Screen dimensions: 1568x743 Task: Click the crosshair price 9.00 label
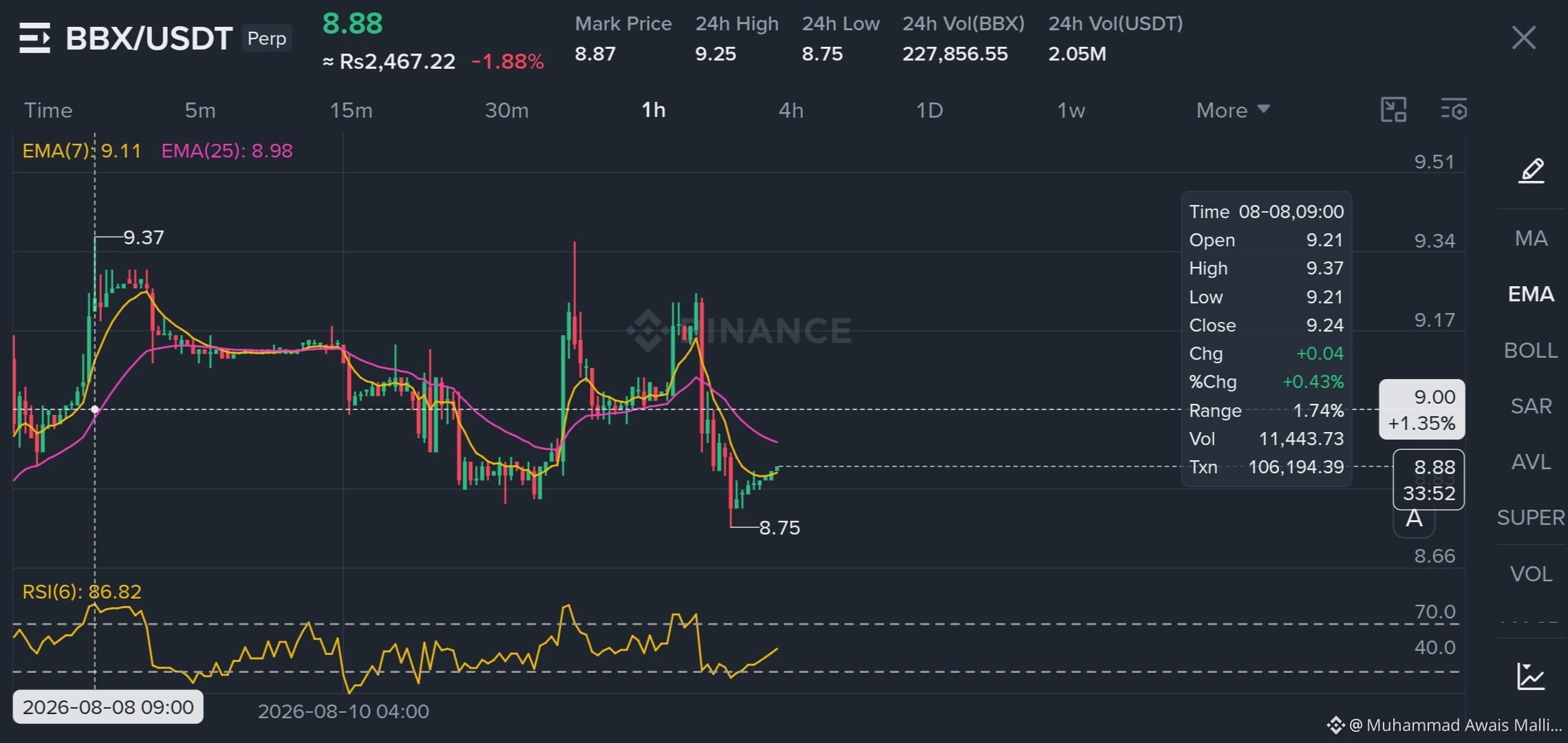pyautogui.click(x=1421, y=409)
